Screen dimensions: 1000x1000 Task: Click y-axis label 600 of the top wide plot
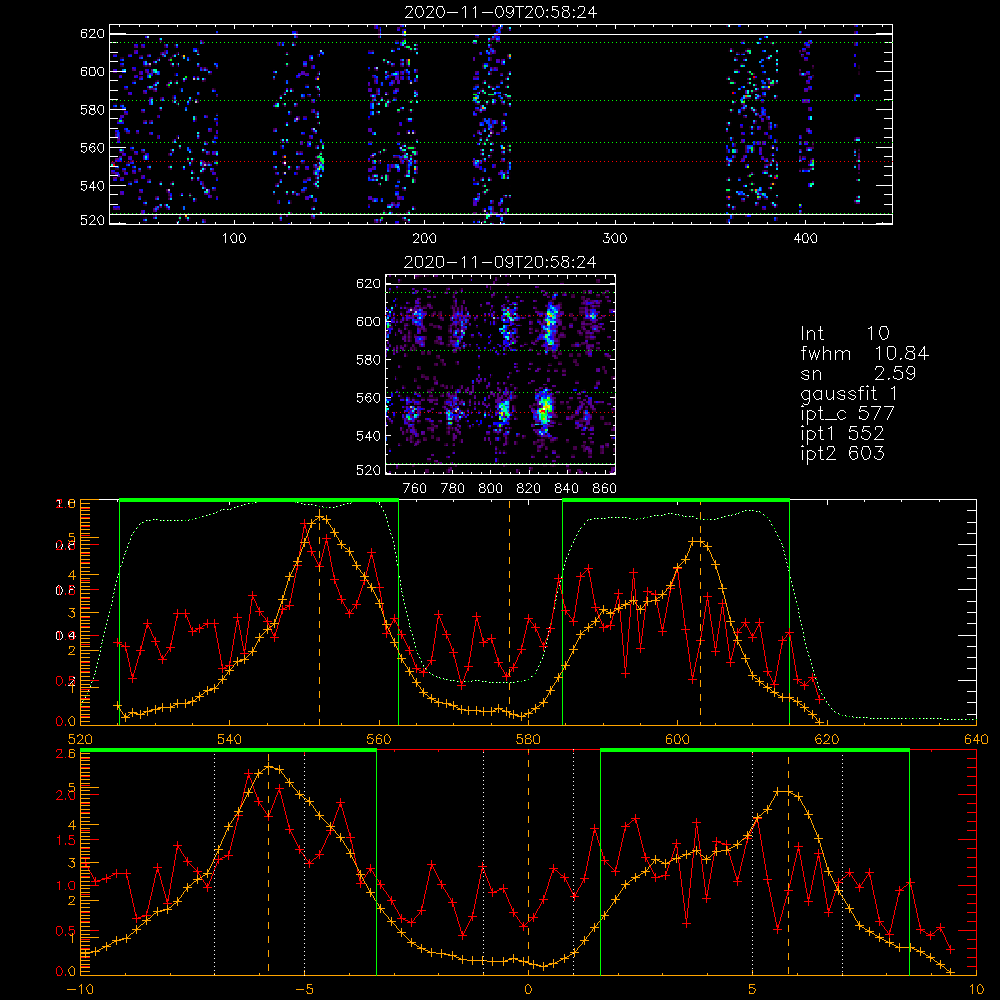point(92,71)
